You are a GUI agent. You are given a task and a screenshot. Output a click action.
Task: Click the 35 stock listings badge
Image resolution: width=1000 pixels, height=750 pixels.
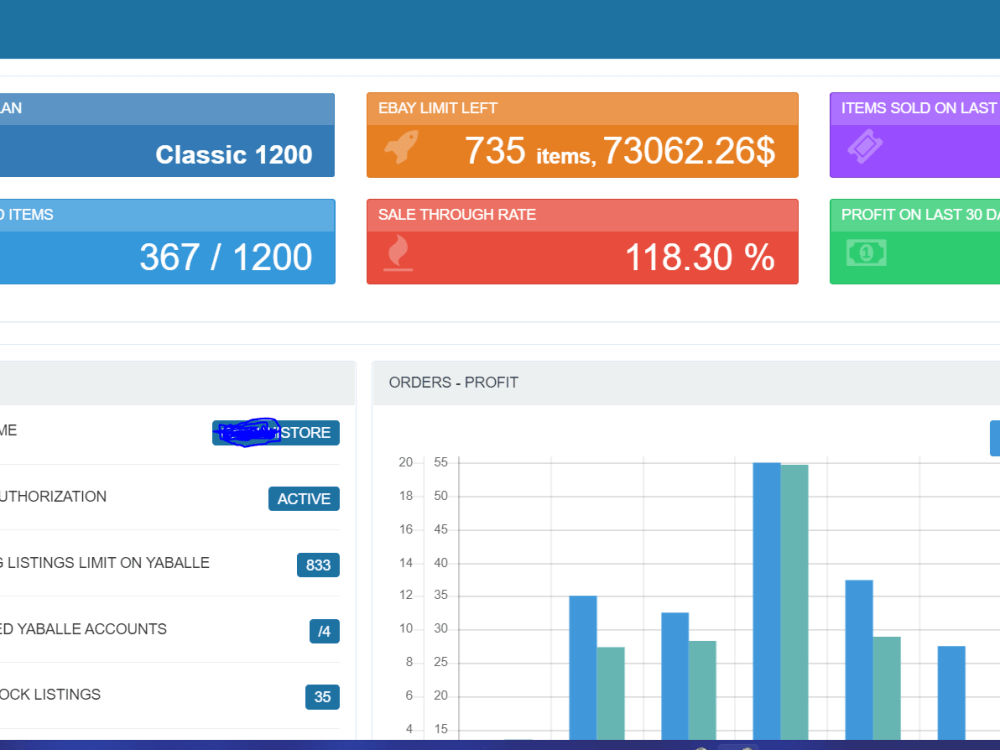click(323, 697)
